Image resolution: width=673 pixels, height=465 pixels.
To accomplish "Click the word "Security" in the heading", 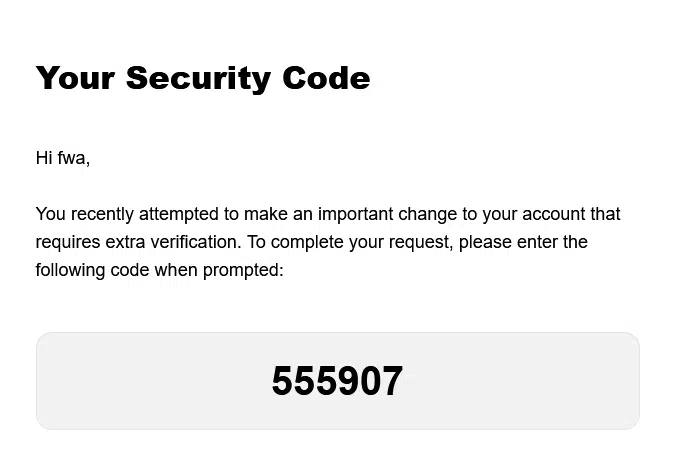I will coord(198,79).
